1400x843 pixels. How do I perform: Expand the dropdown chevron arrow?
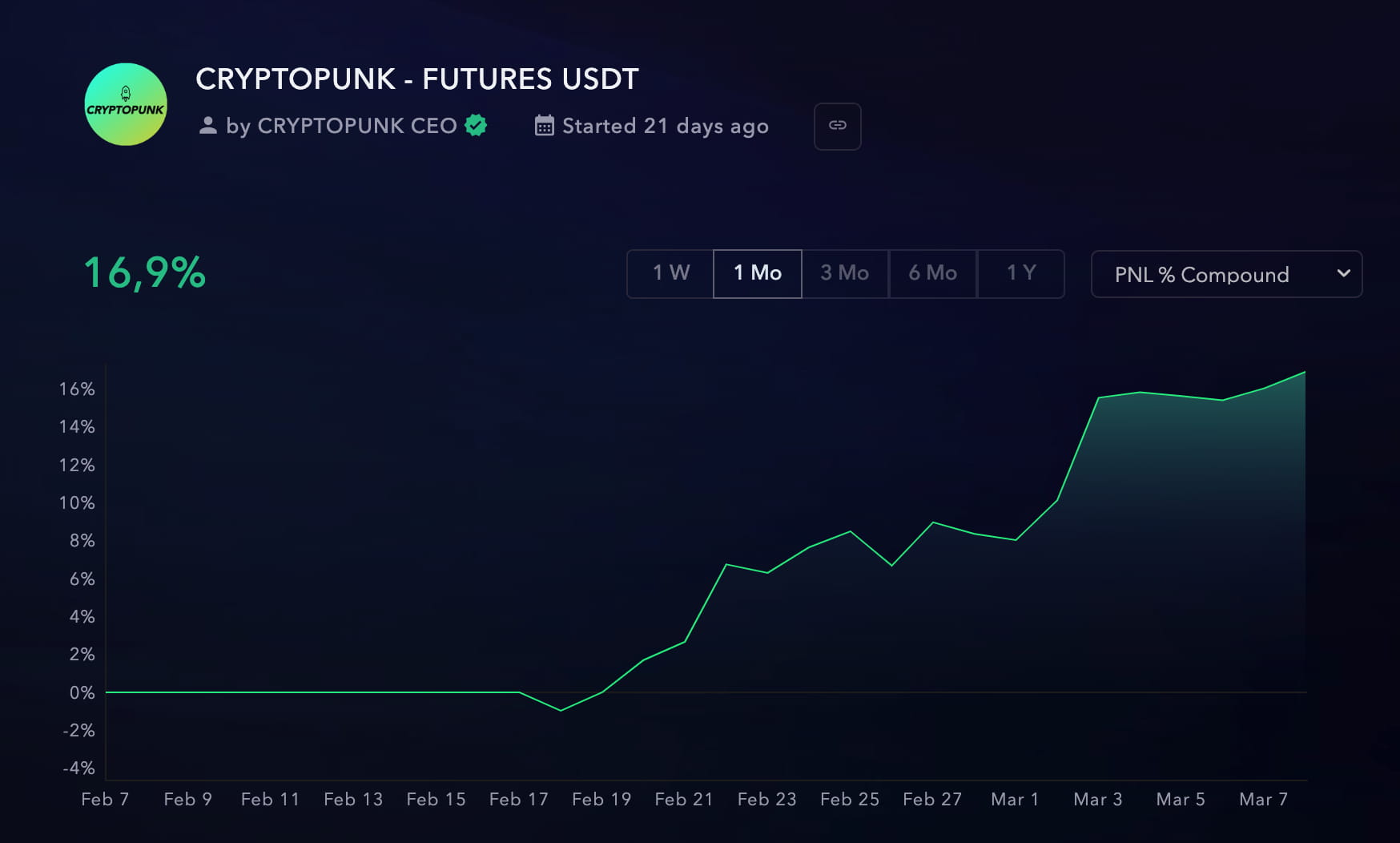[x=1343, y=273]
